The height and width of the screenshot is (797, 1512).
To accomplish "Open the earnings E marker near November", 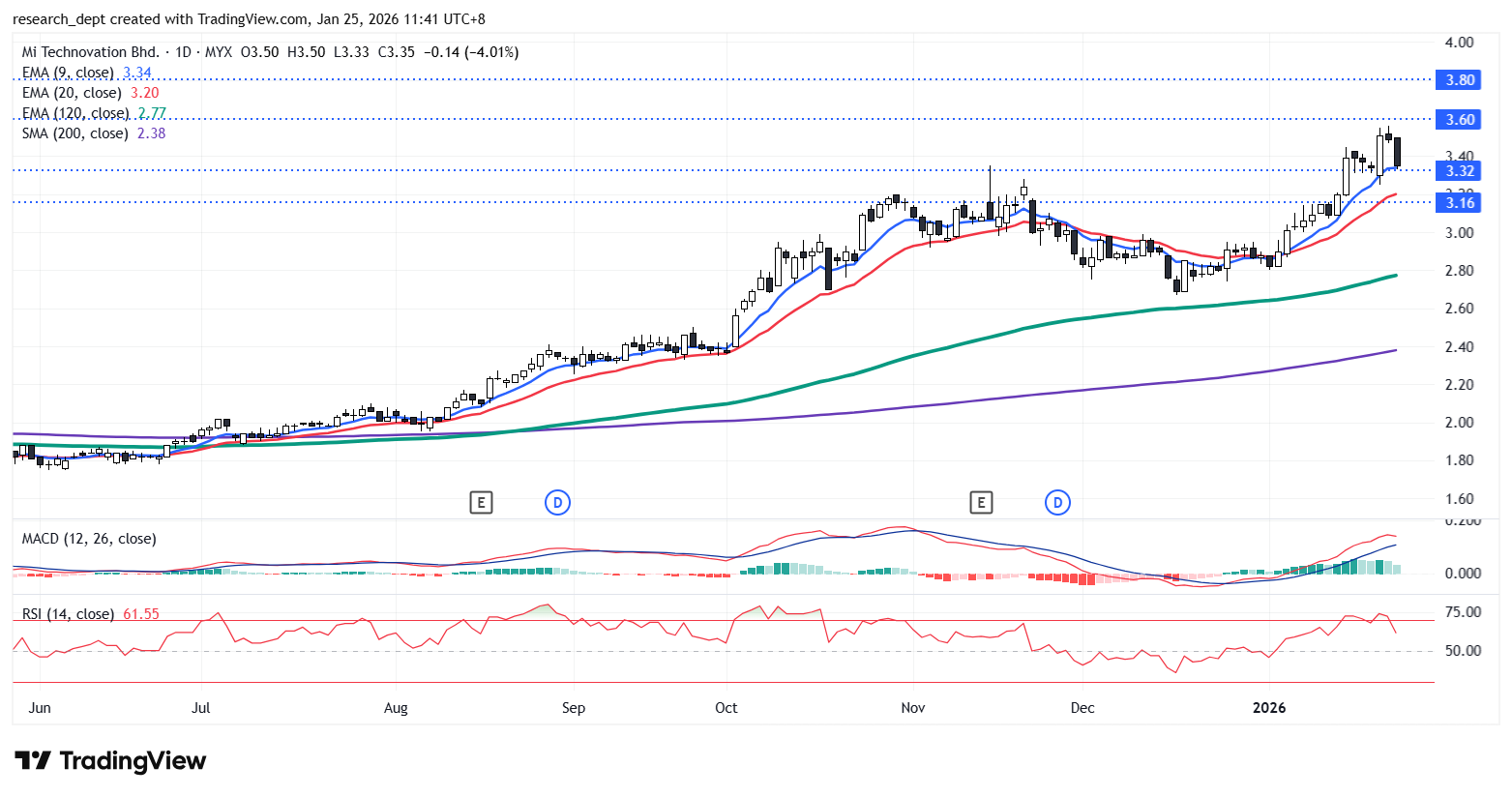I will coord(981,502).
